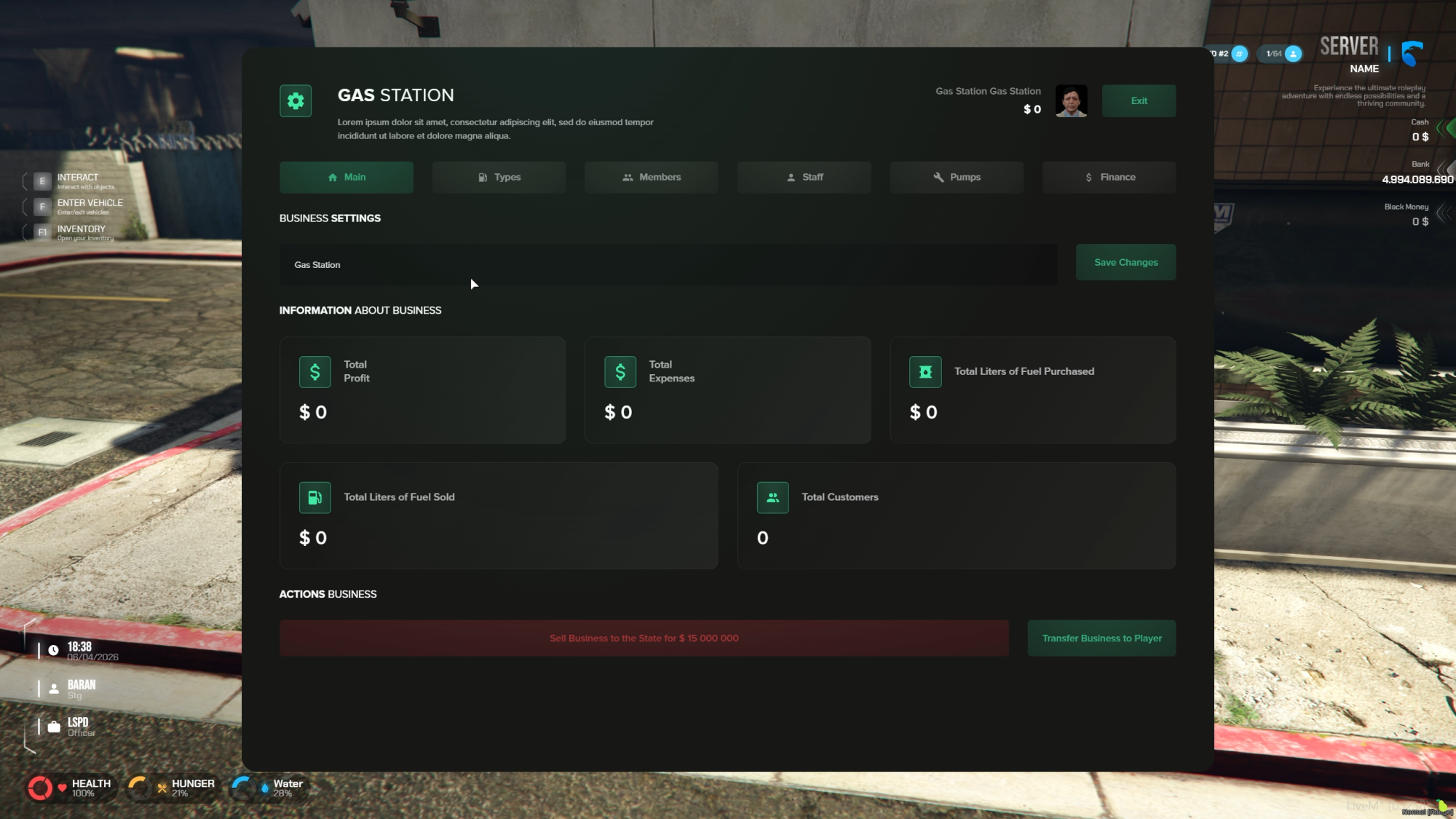Exit the gas station menu
The width and height of the screenshot is (1456, 819).
(1139, 101)
